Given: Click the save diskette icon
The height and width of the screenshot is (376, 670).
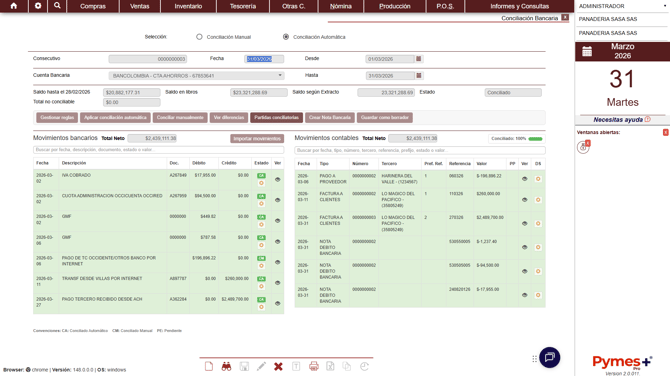Looking at the screenshot, I should point(244,366).
